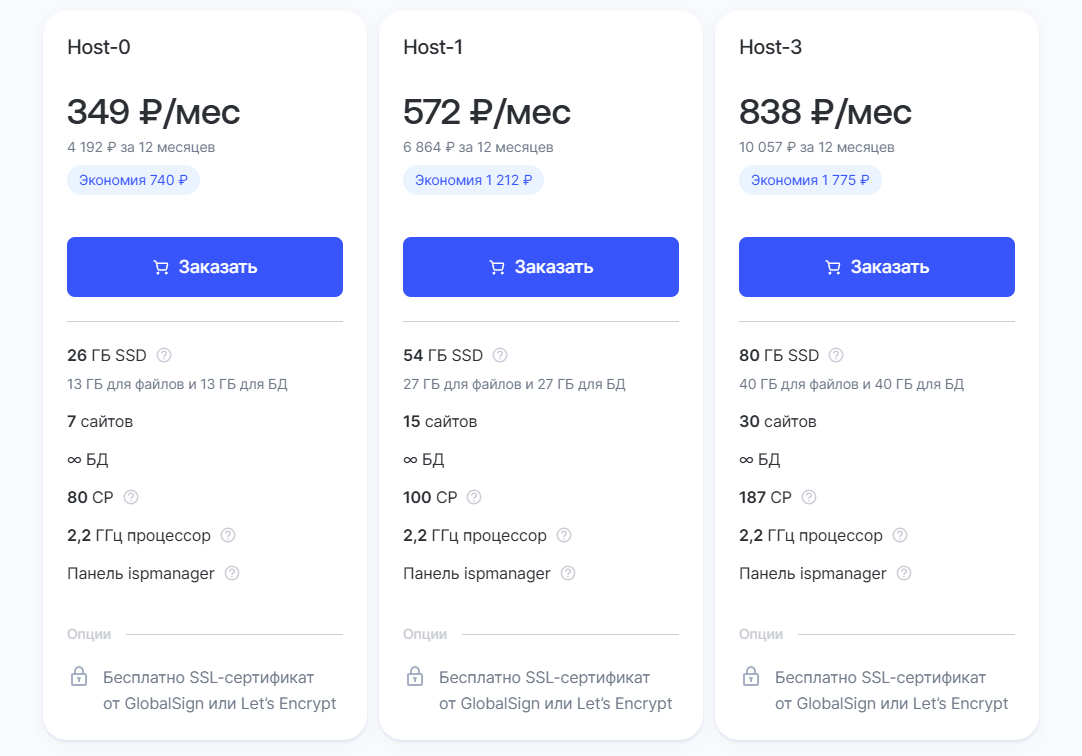Select the Host-3 plan title
The width and height of the screenshot is (1082, 756).
(770, 47)
